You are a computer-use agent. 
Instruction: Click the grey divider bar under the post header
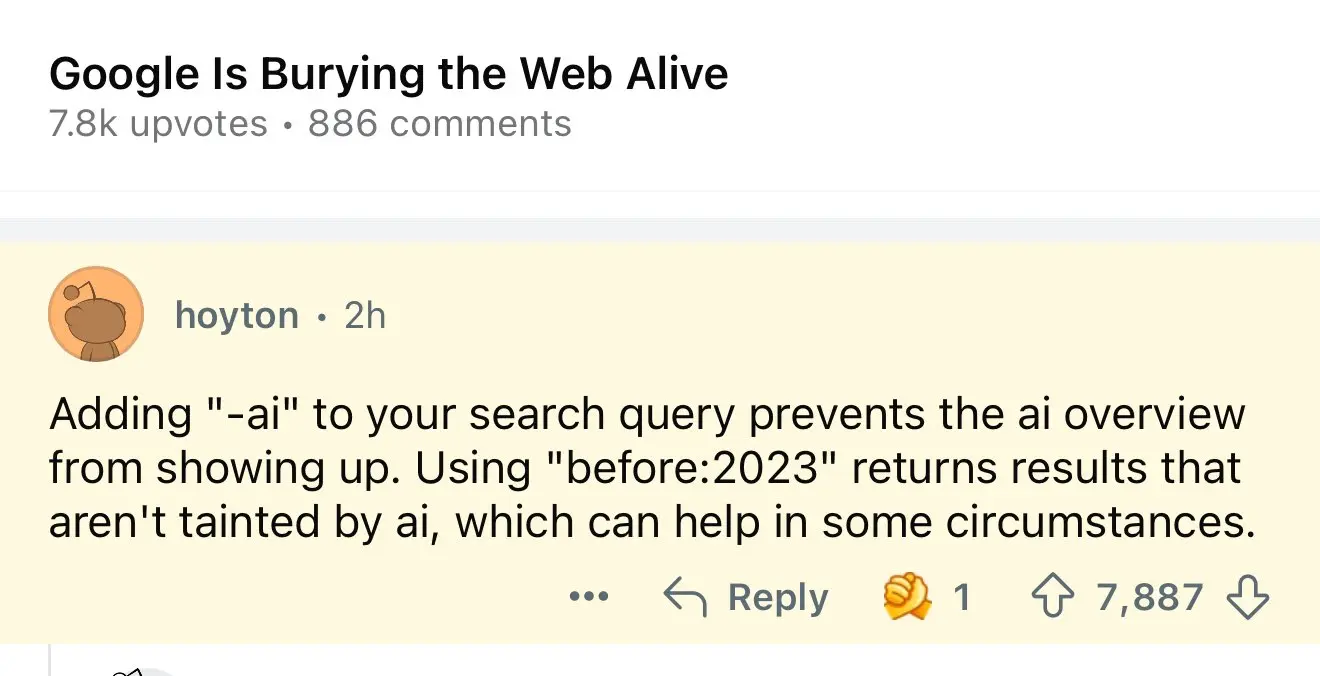point(660,229)
